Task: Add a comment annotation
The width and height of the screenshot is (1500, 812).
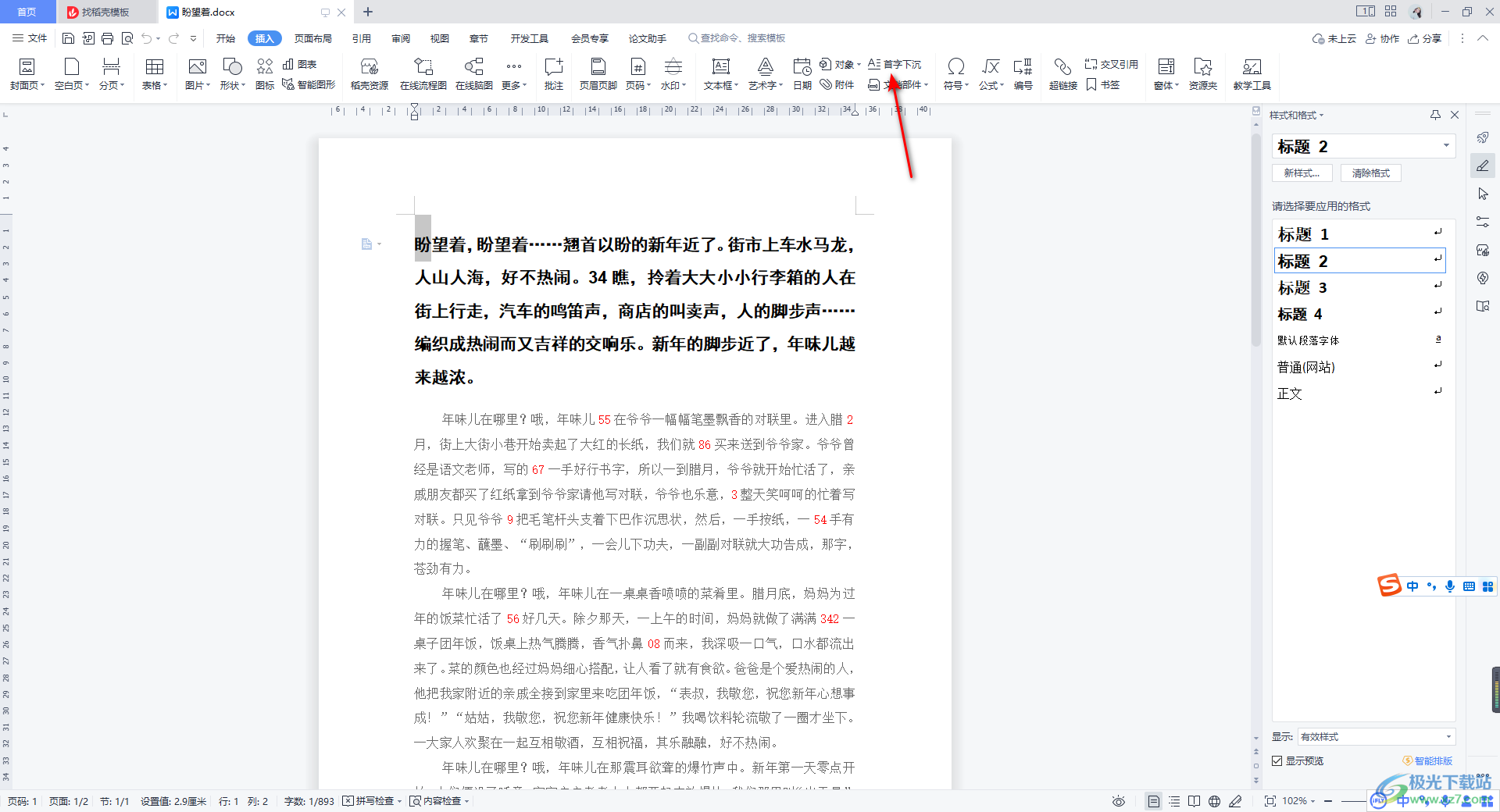Action: (553, 74)
